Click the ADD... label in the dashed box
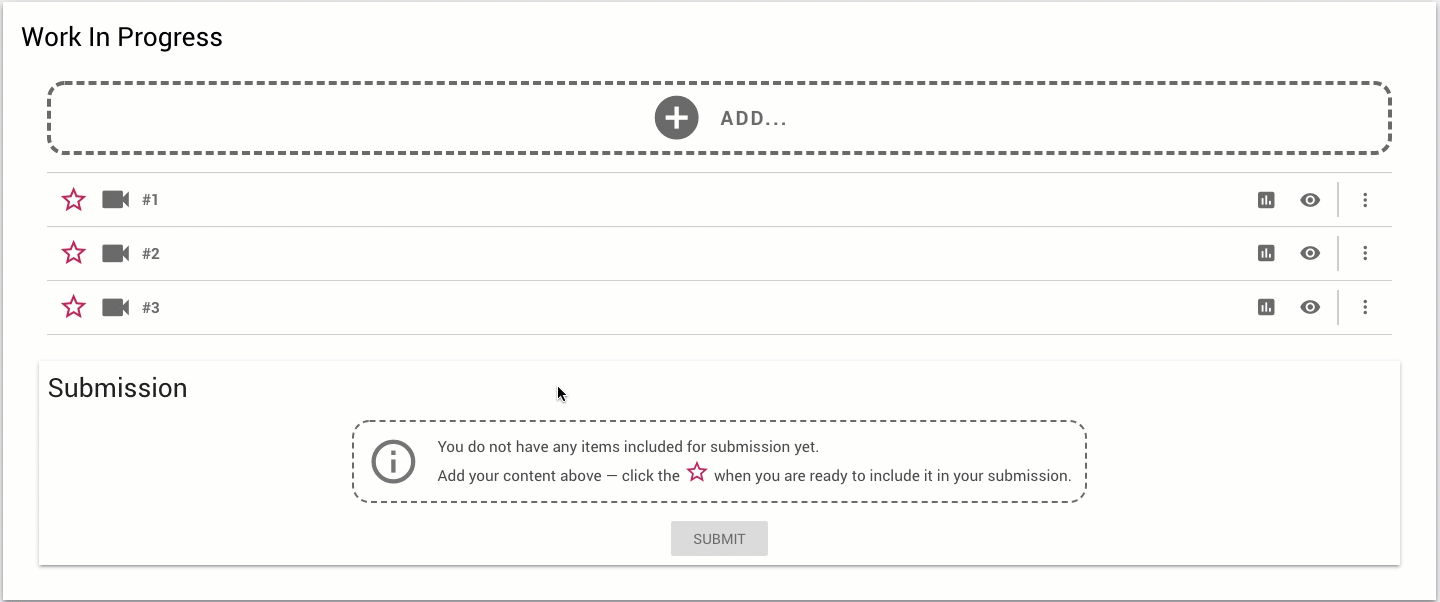Screen dimensions: 1440x602 [754, 119]
